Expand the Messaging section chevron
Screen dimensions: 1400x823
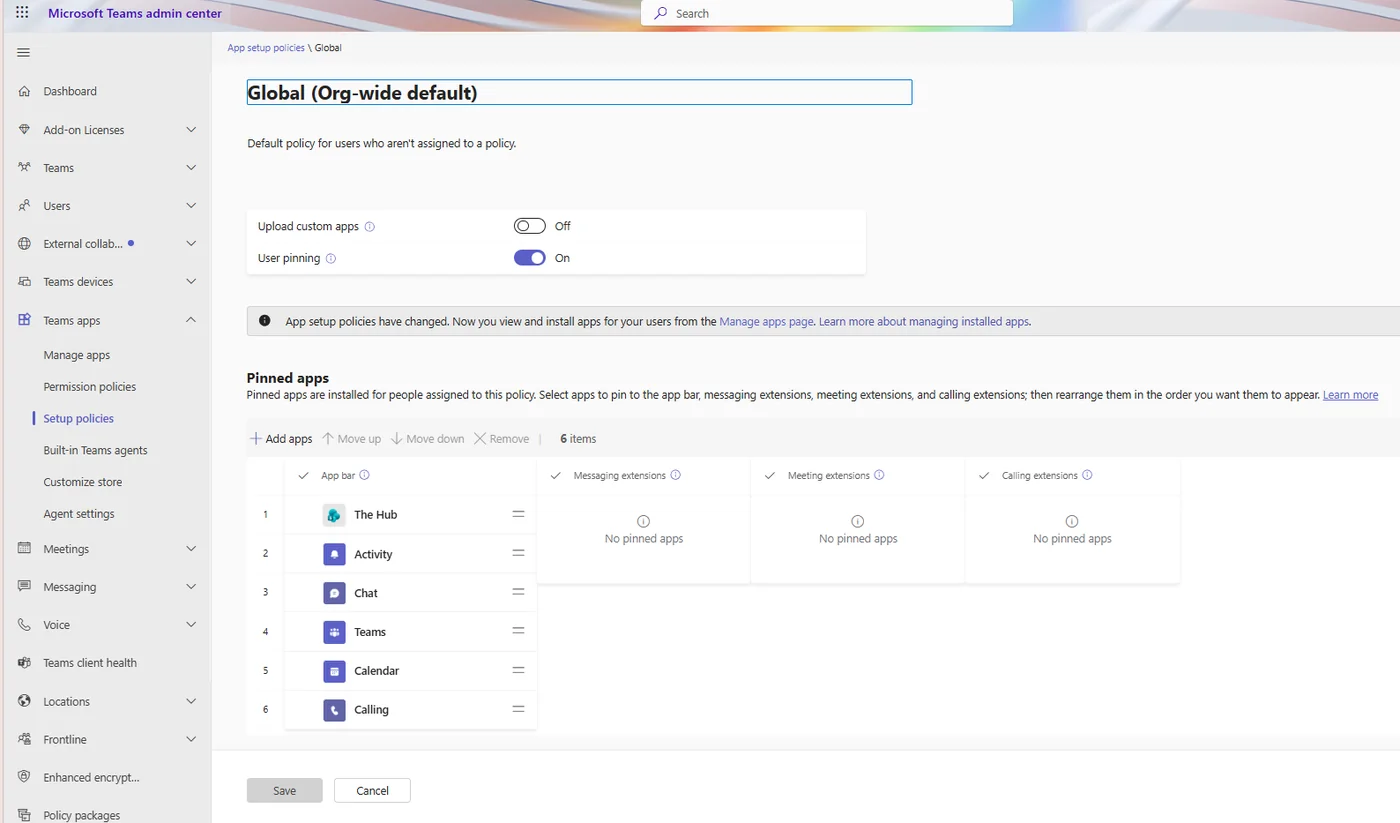click(191, 587)
